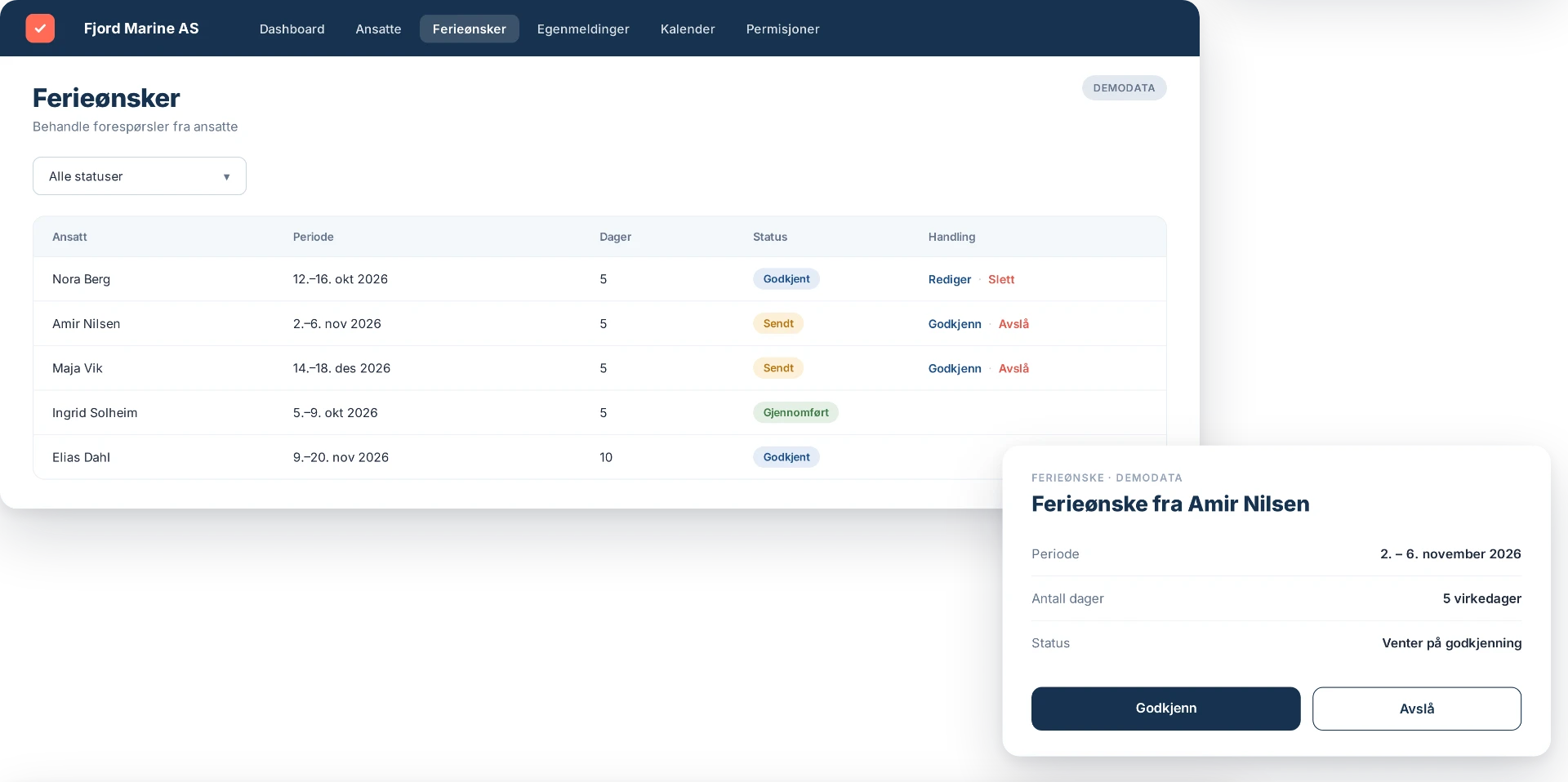This screenshot has width=1568, height=782.
Task: Select the Nora Berg name cell
Action: [x=81, y=279]
